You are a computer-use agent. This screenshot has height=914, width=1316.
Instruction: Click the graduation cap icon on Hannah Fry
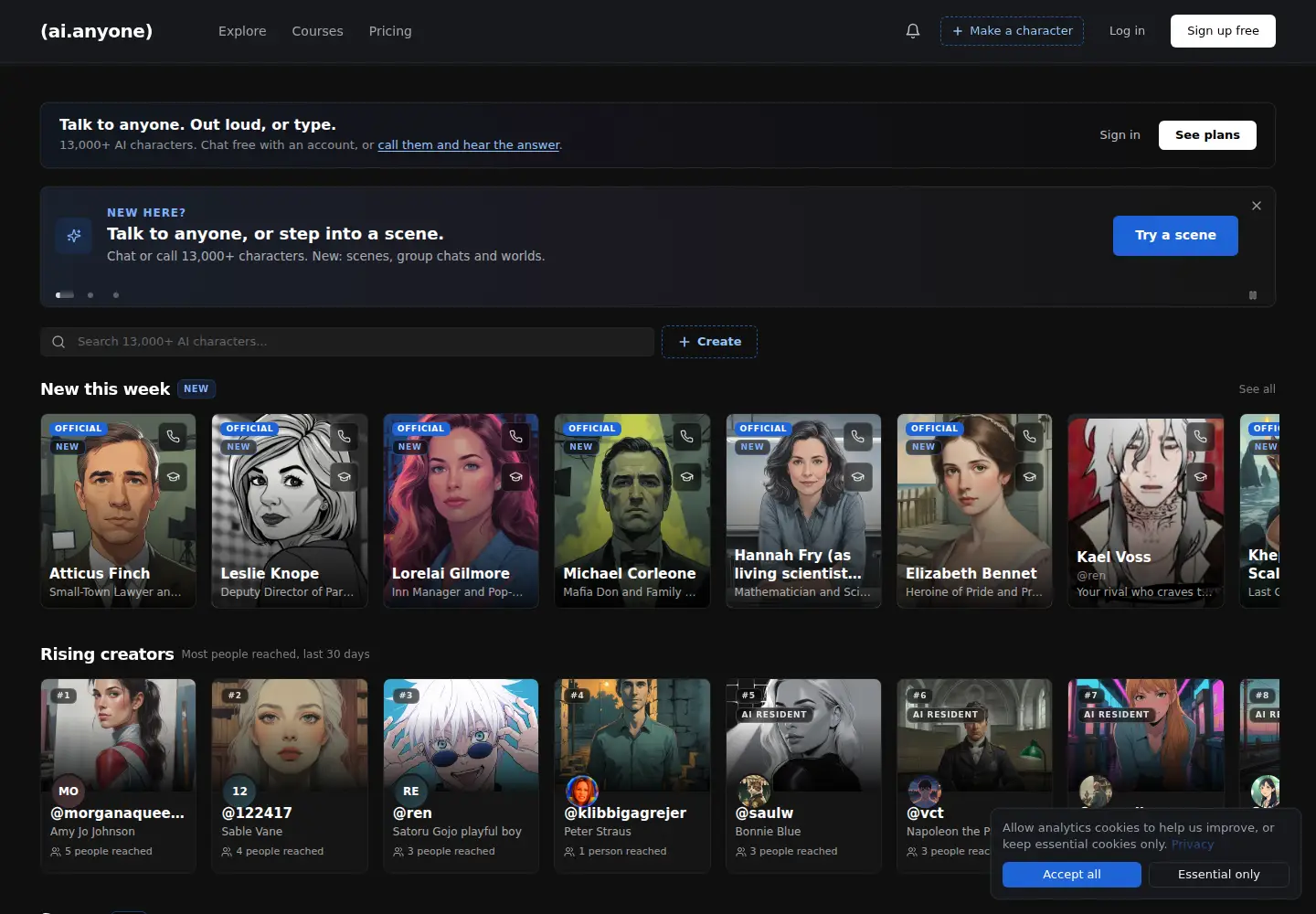point(857,477)
